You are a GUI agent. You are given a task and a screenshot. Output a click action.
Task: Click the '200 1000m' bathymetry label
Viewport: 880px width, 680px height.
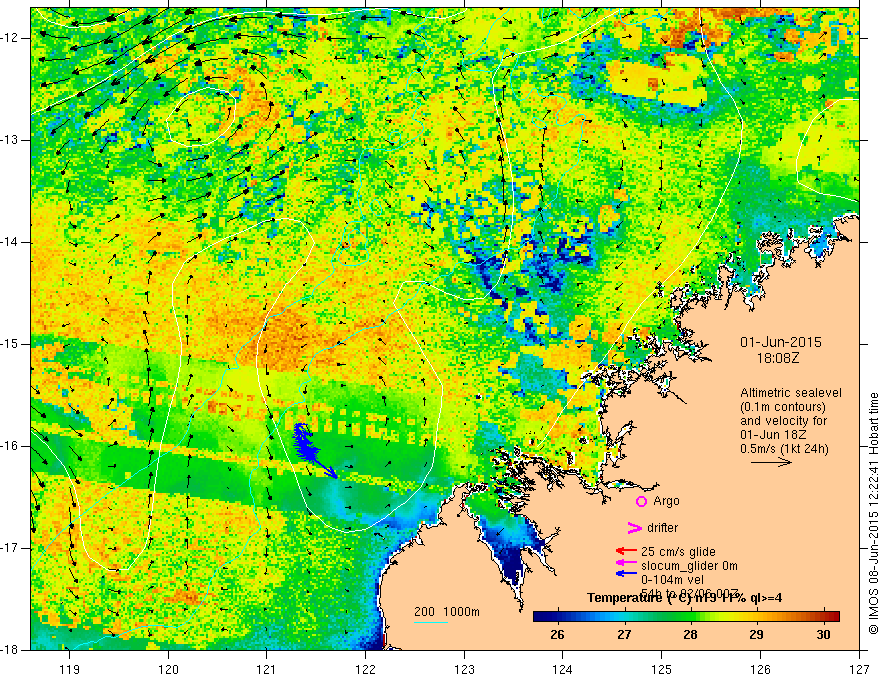(x=447, y=612)
